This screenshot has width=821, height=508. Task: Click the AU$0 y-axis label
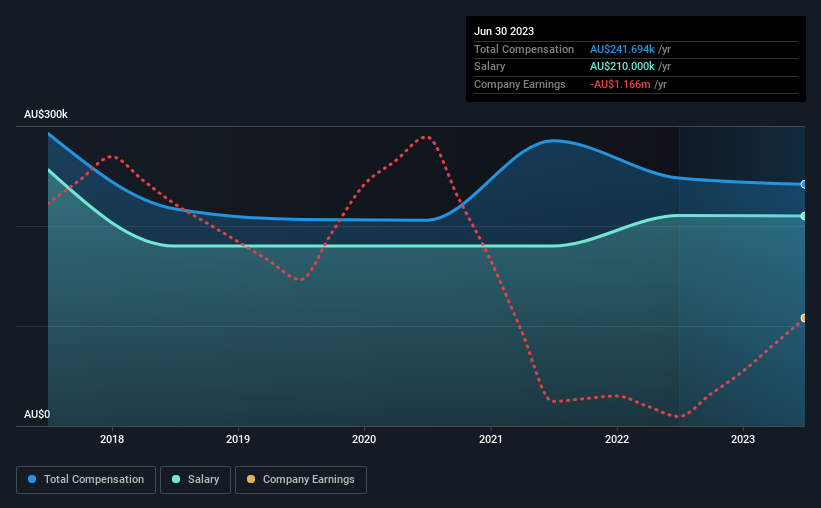click(x=37, y=414)
